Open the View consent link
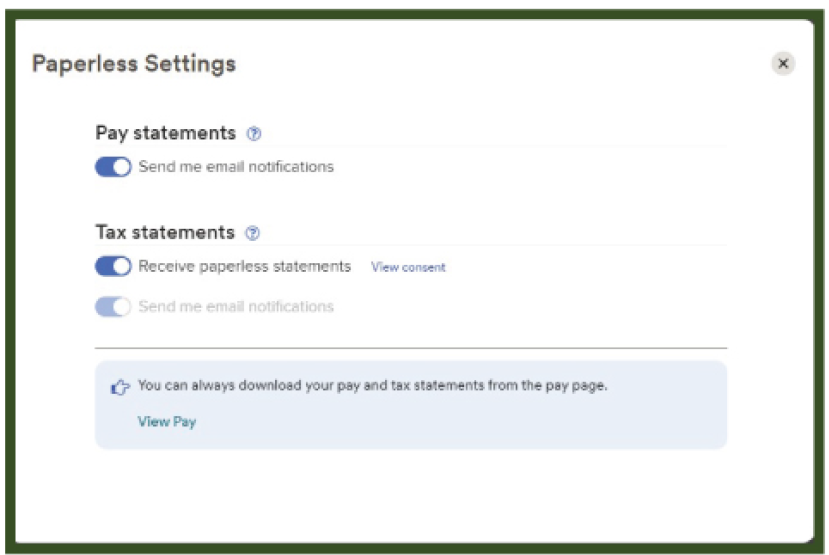 click(x=408, y=267)
